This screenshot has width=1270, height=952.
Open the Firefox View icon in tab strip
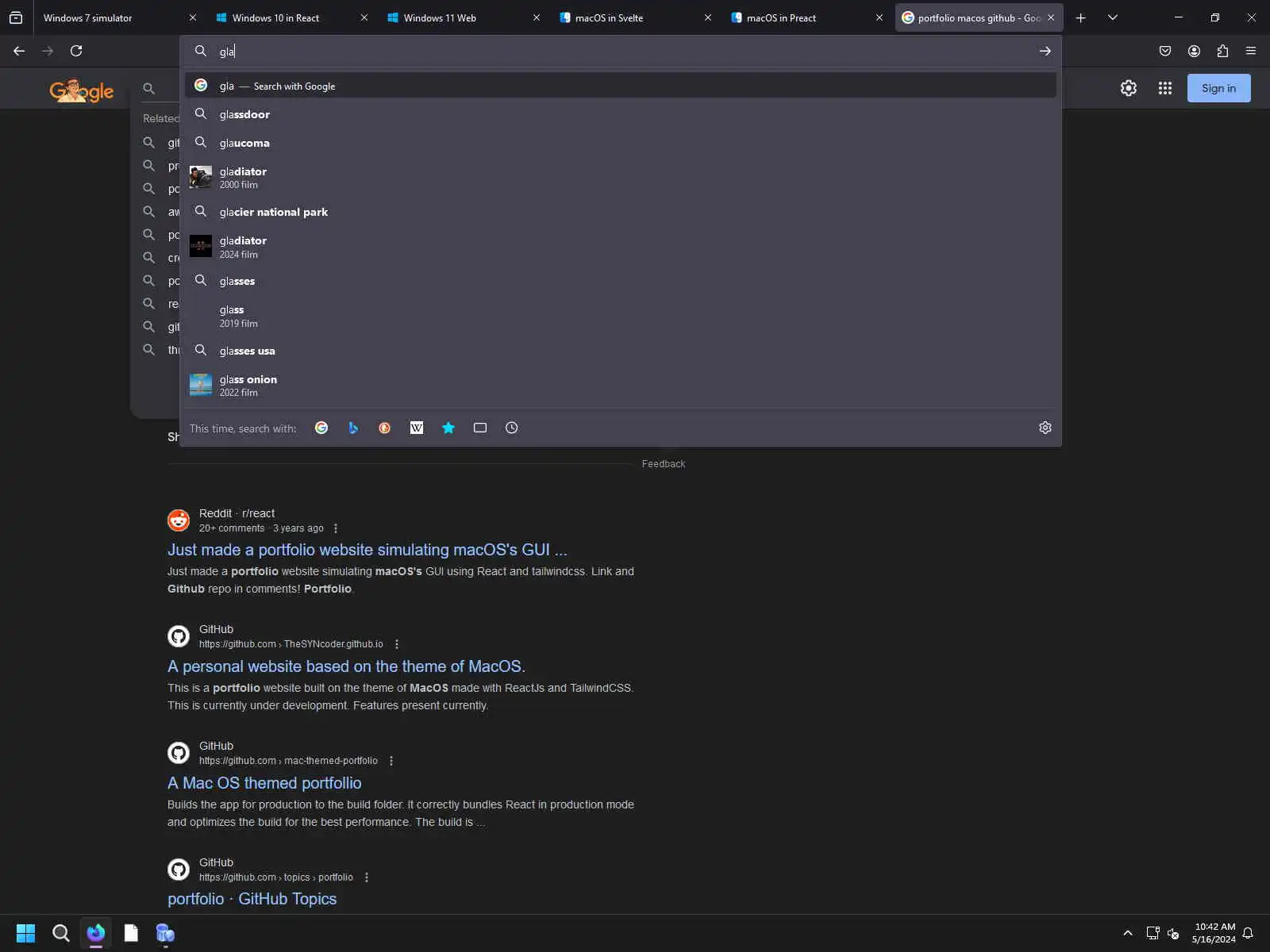click(x=16, y=17)
